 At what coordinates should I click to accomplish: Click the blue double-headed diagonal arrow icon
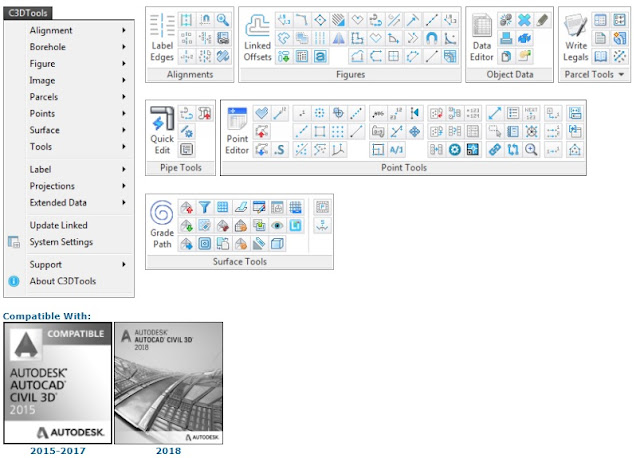(494, 113)
